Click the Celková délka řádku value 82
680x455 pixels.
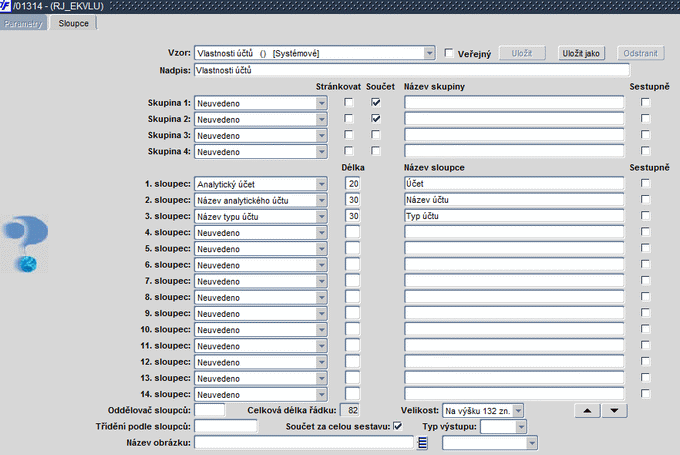point(350,410)
